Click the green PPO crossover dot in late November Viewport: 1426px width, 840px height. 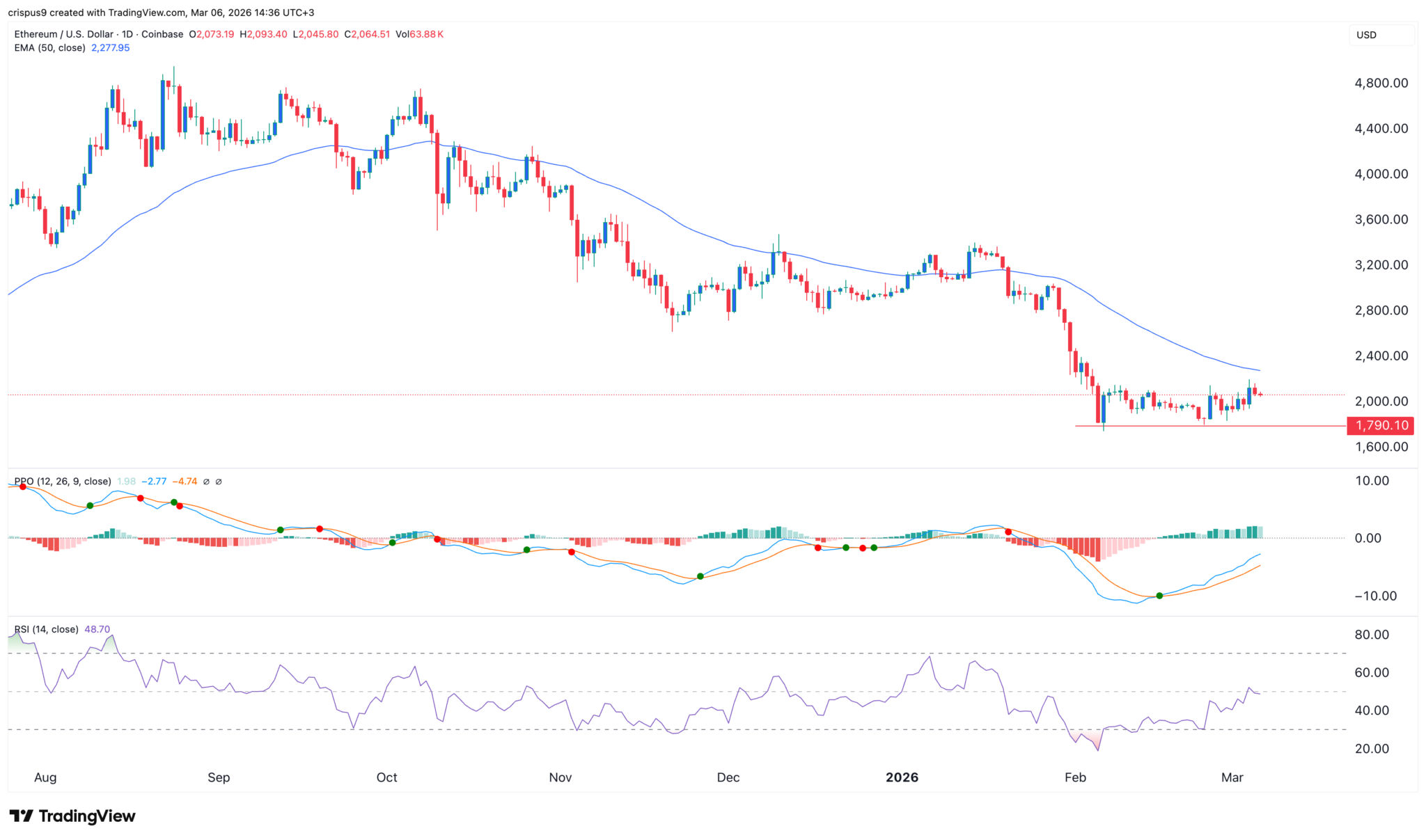700,576
